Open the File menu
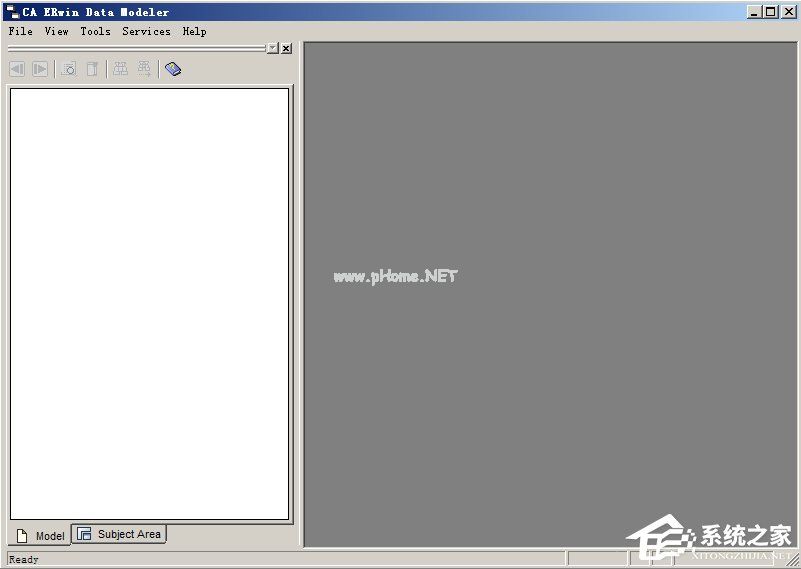The image size is (801, 569). pos(20,31)
